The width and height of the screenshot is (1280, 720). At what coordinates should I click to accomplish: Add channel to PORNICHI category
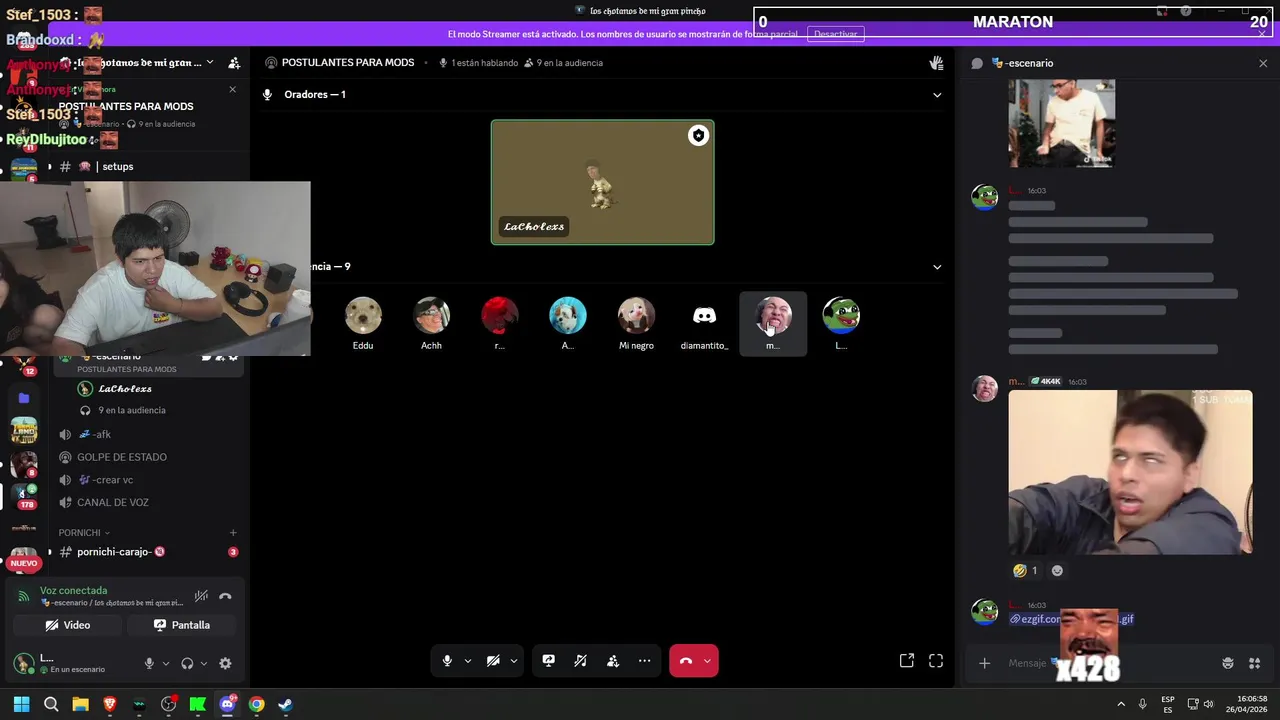(x=233, y=533)
